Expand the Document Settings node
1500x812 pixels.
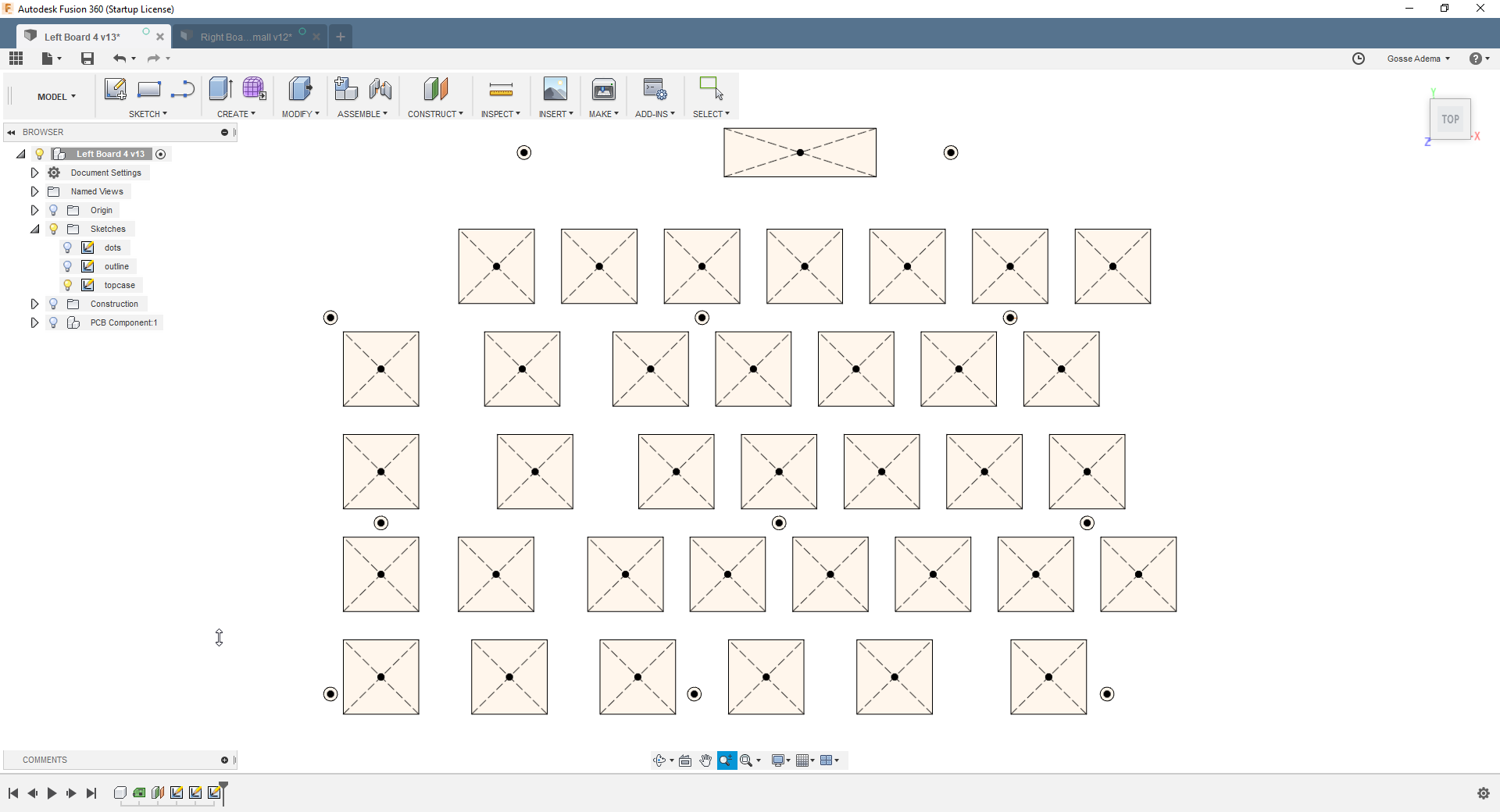click(x=34, y=173)
